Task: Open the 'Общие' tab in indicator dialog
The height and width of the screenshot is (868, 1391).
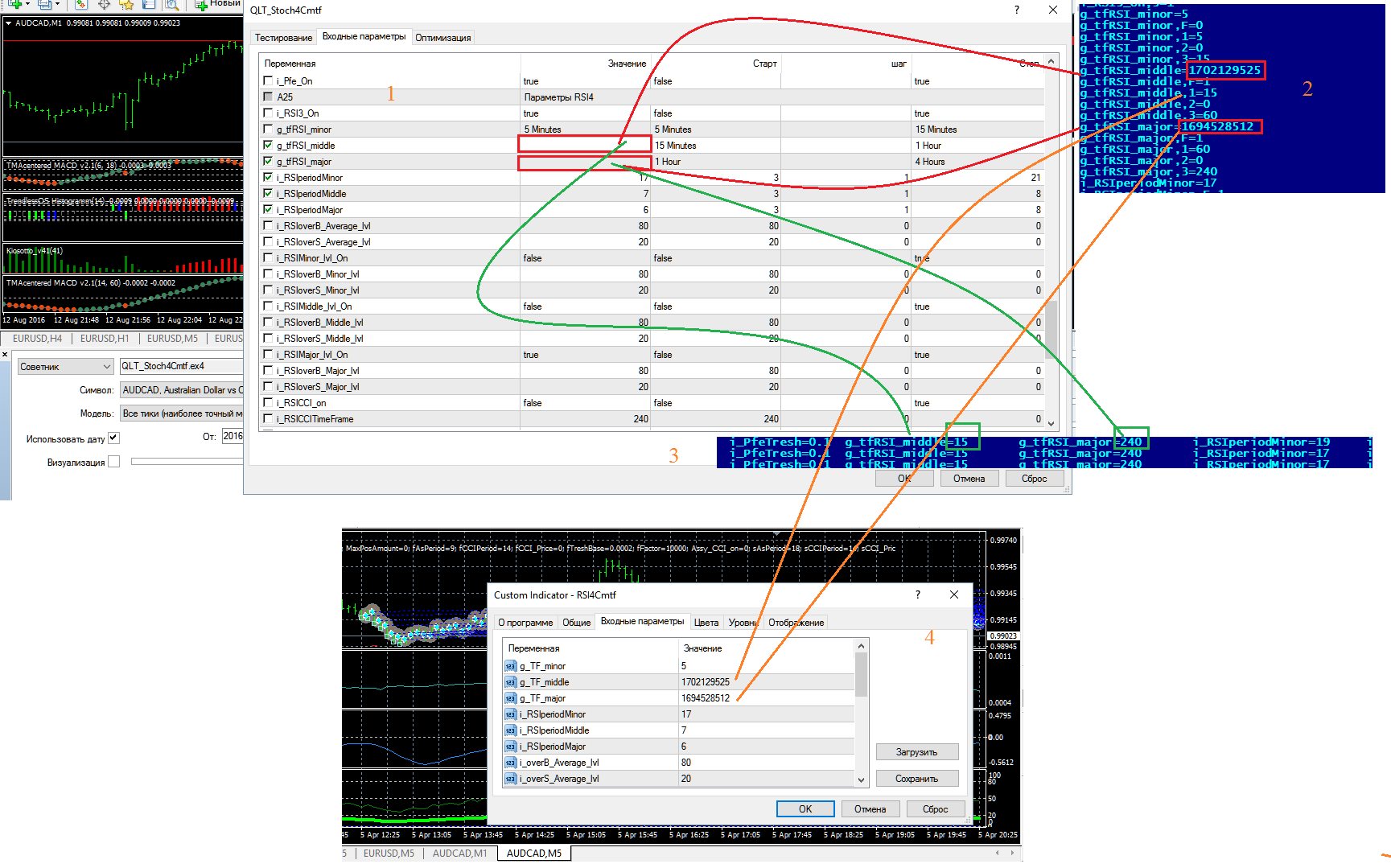Action: click(x=576, y=623)
